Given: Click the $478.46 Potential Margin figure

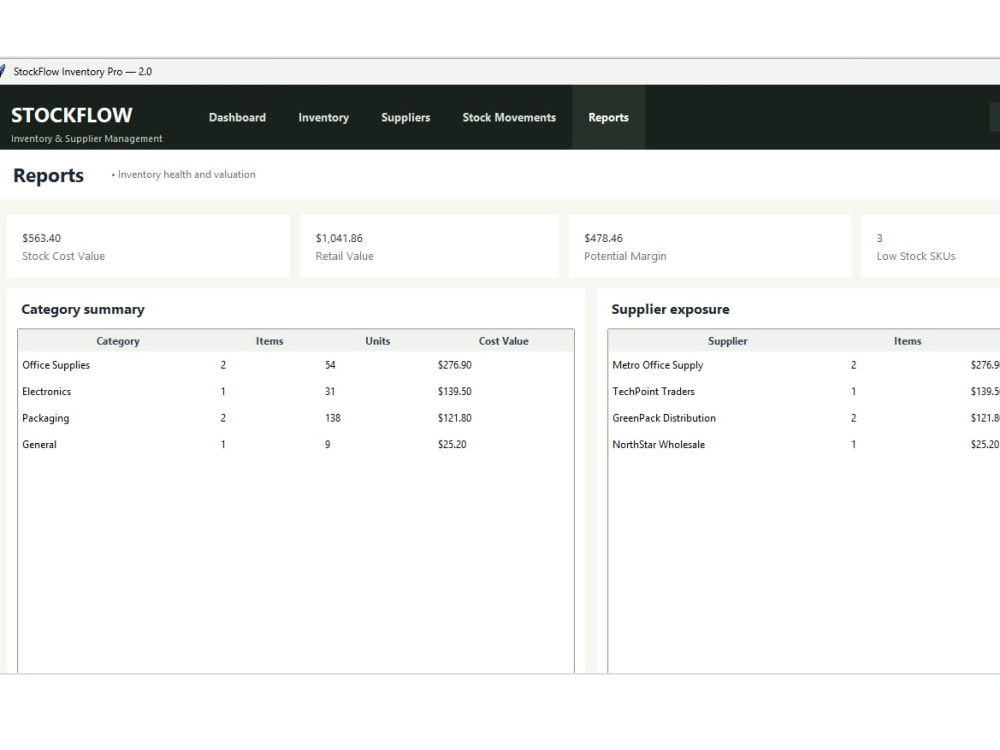Looking at the screenshot, I should (603, 239).
